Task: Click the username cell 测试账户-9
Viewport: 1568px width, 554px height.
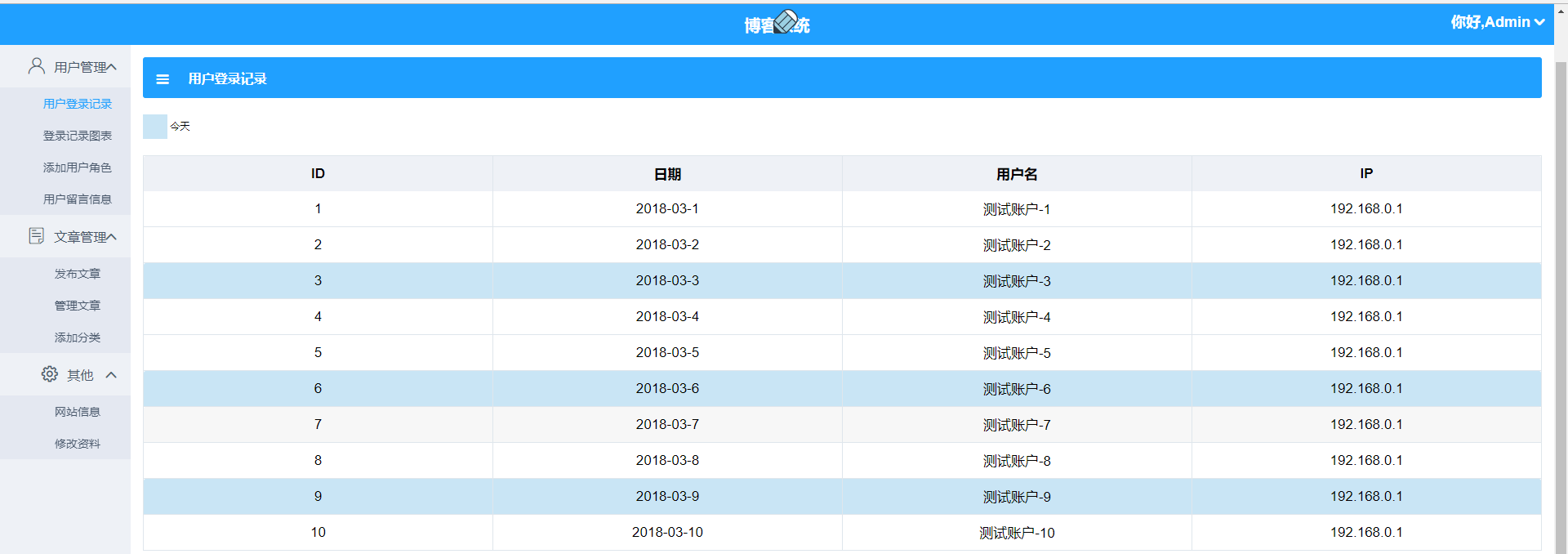Action: coord(1017,496)
